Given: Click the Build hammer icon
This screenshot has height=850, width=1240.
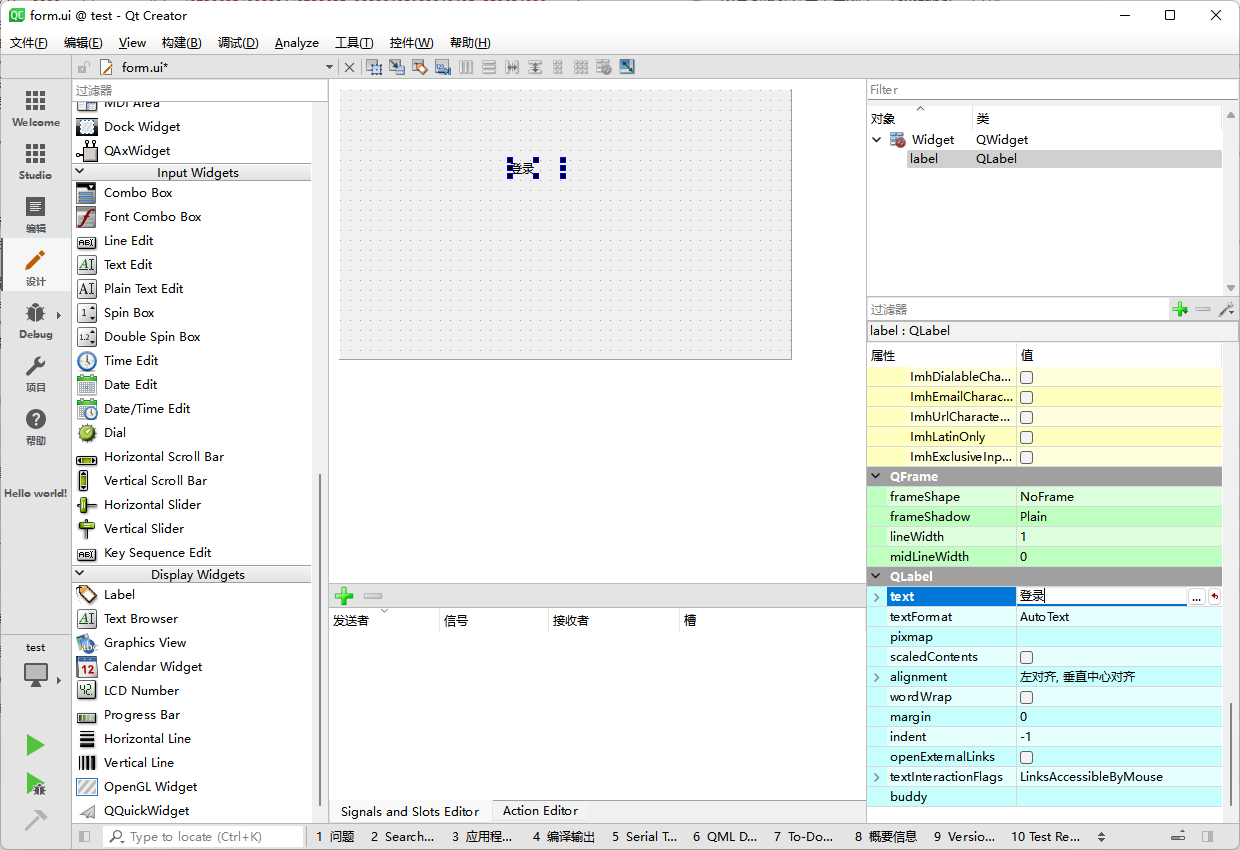Looking at the screenshot, I should (x=36, y=820).
